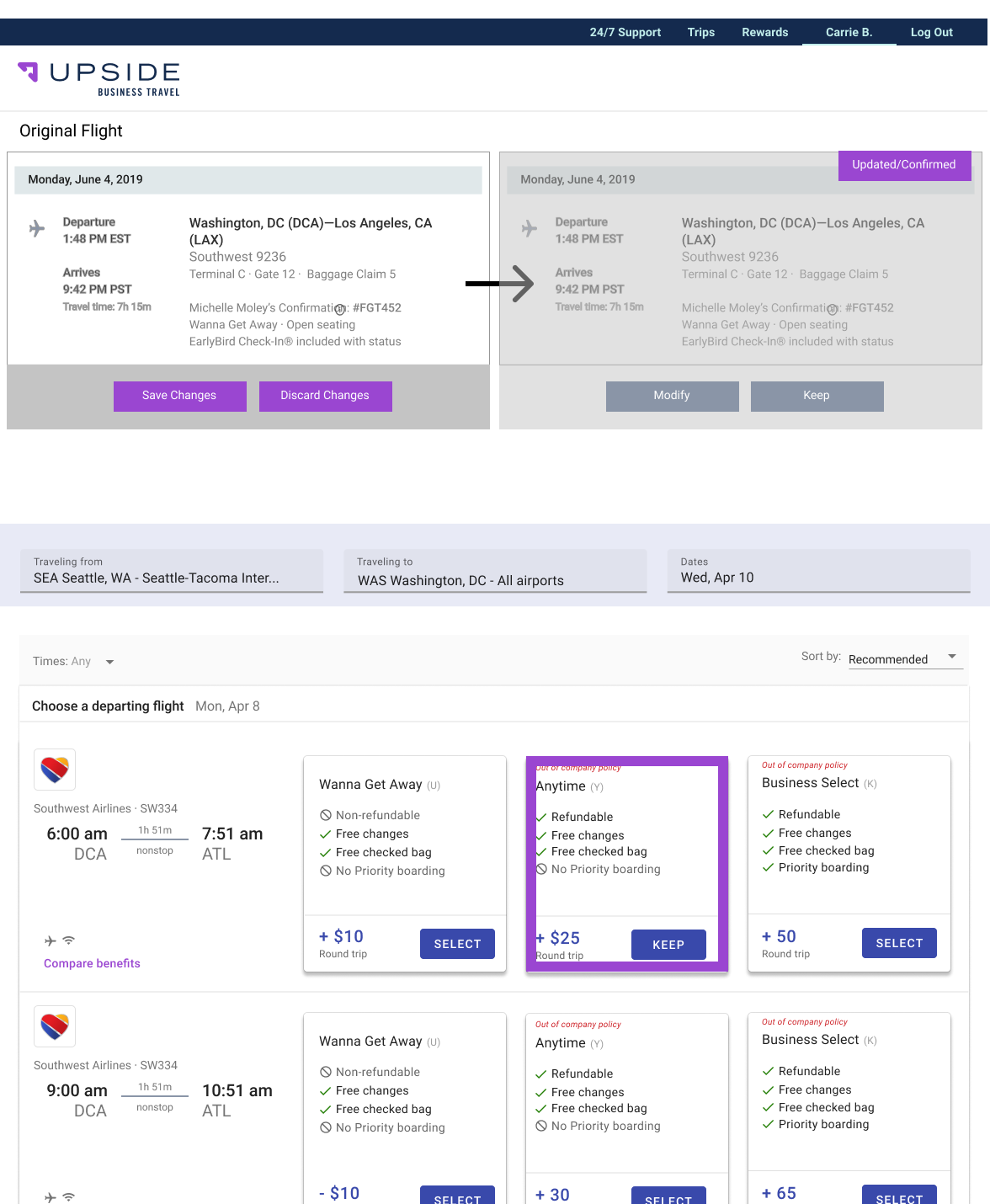Click the Southwest logo for 6:00 am flight
The image size is (990, 1204).
55,770
